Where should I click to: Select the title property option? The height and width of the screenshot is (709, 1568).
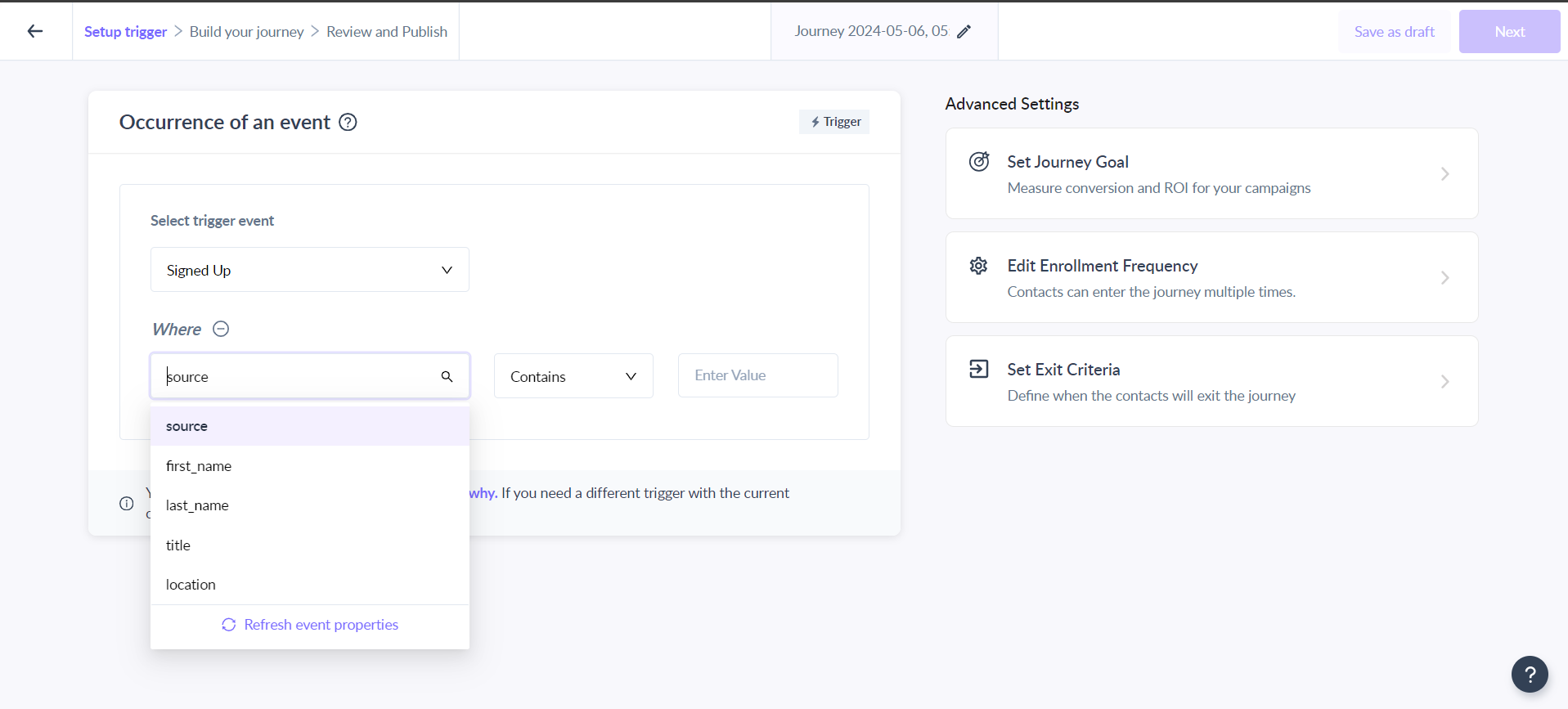[x=310, y=545]
